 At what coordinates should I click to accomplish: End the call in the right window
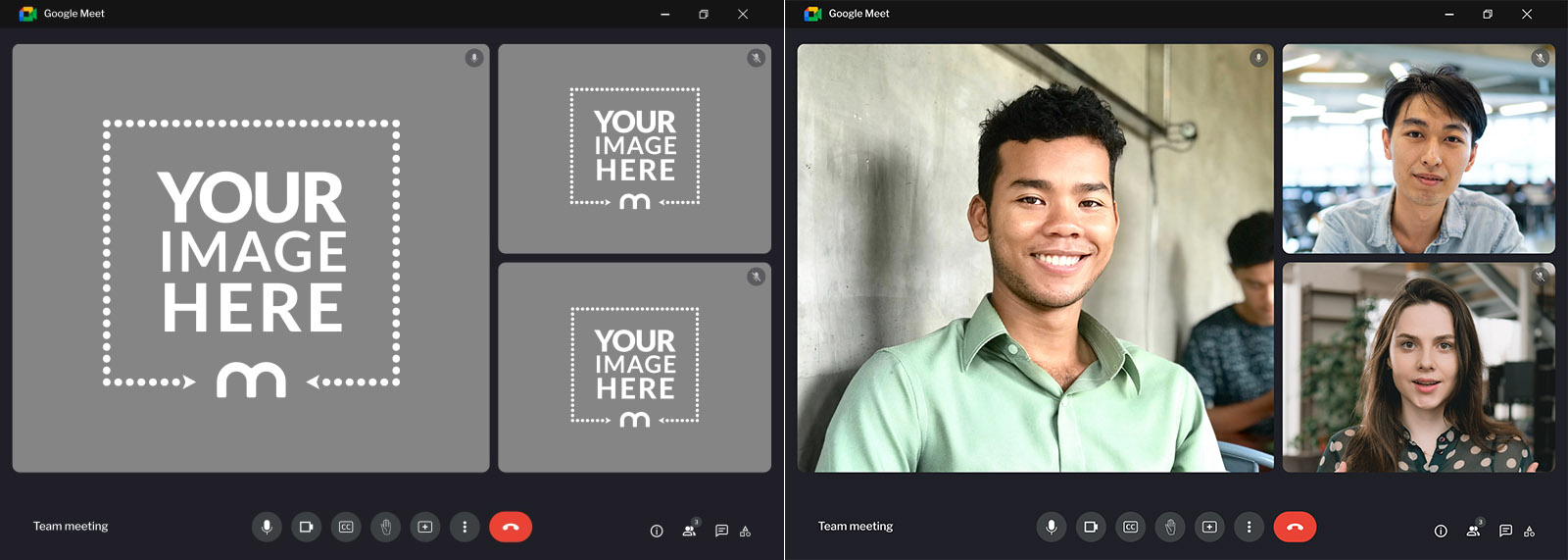[x=1295, y=527]
